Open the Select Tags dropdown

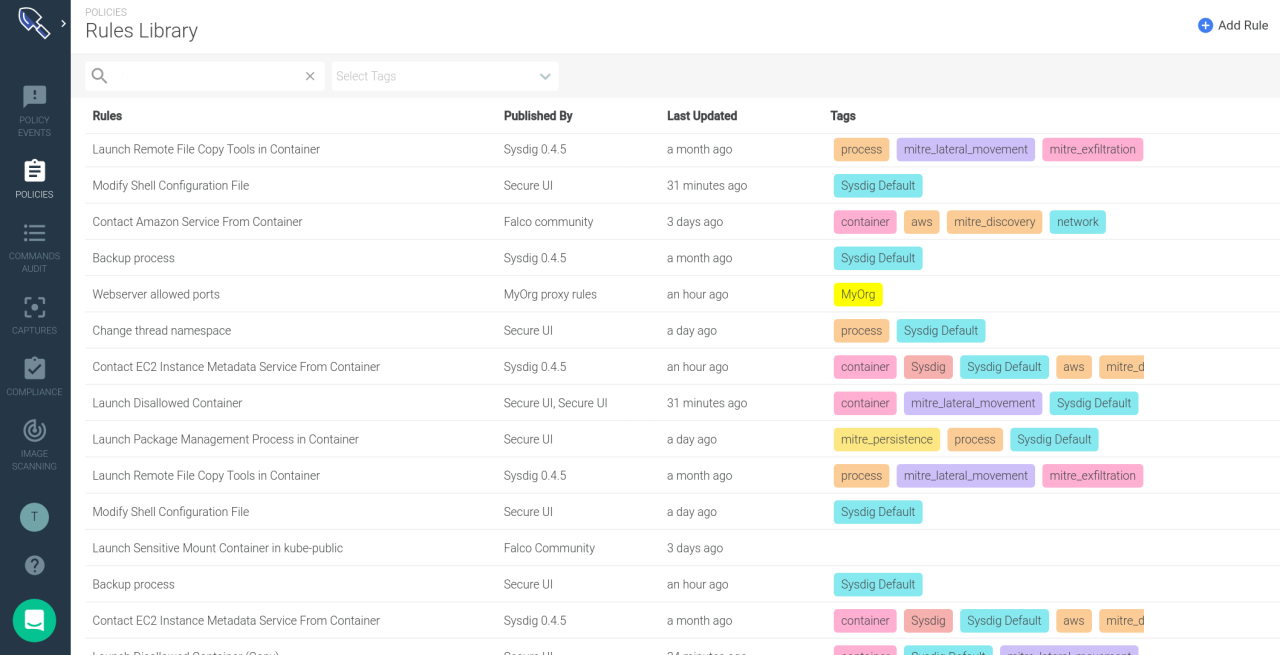tap(445, 76)
